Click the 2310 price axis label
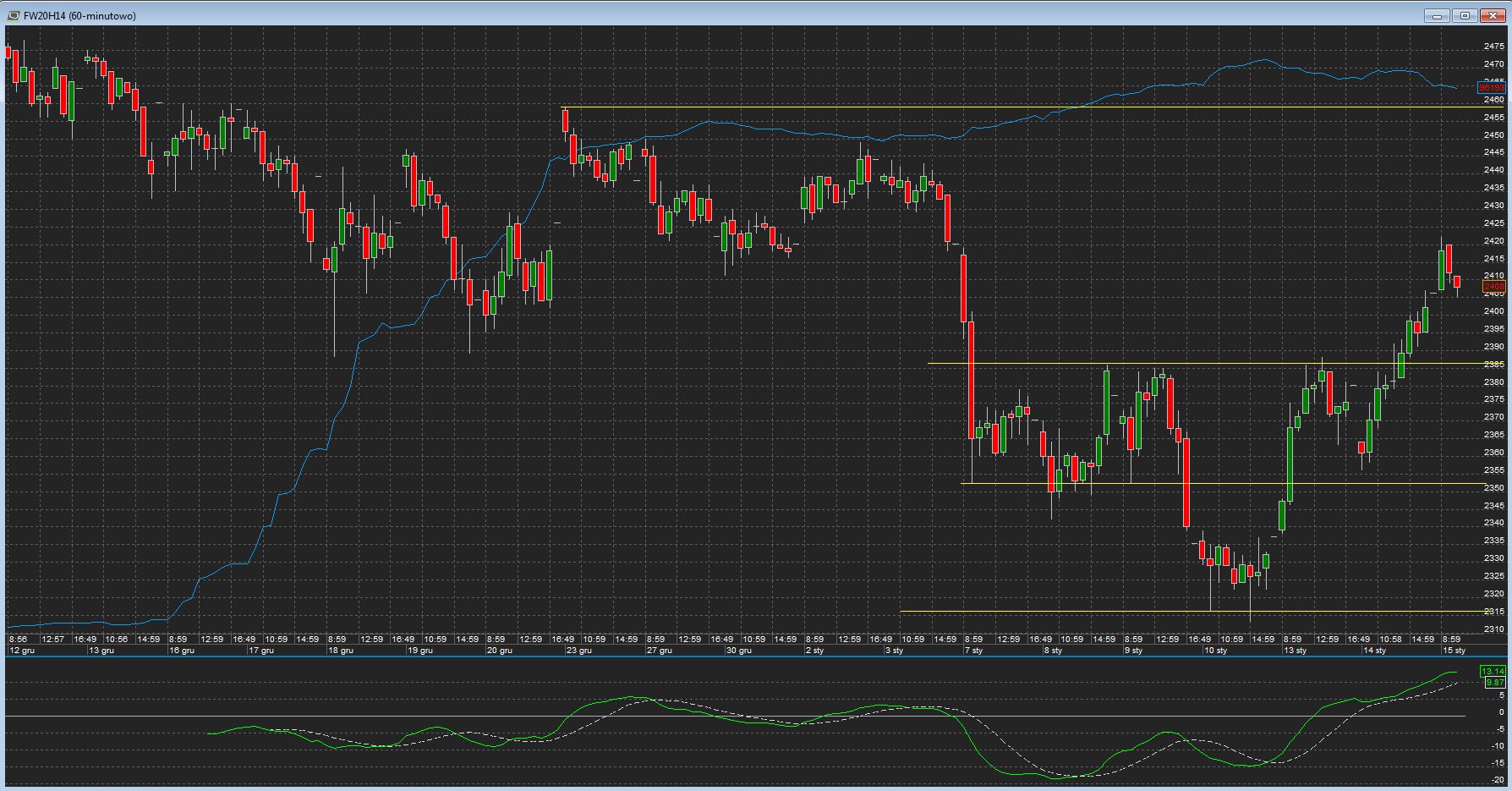The image size is (1512, 791). [x=1493, y=629]
